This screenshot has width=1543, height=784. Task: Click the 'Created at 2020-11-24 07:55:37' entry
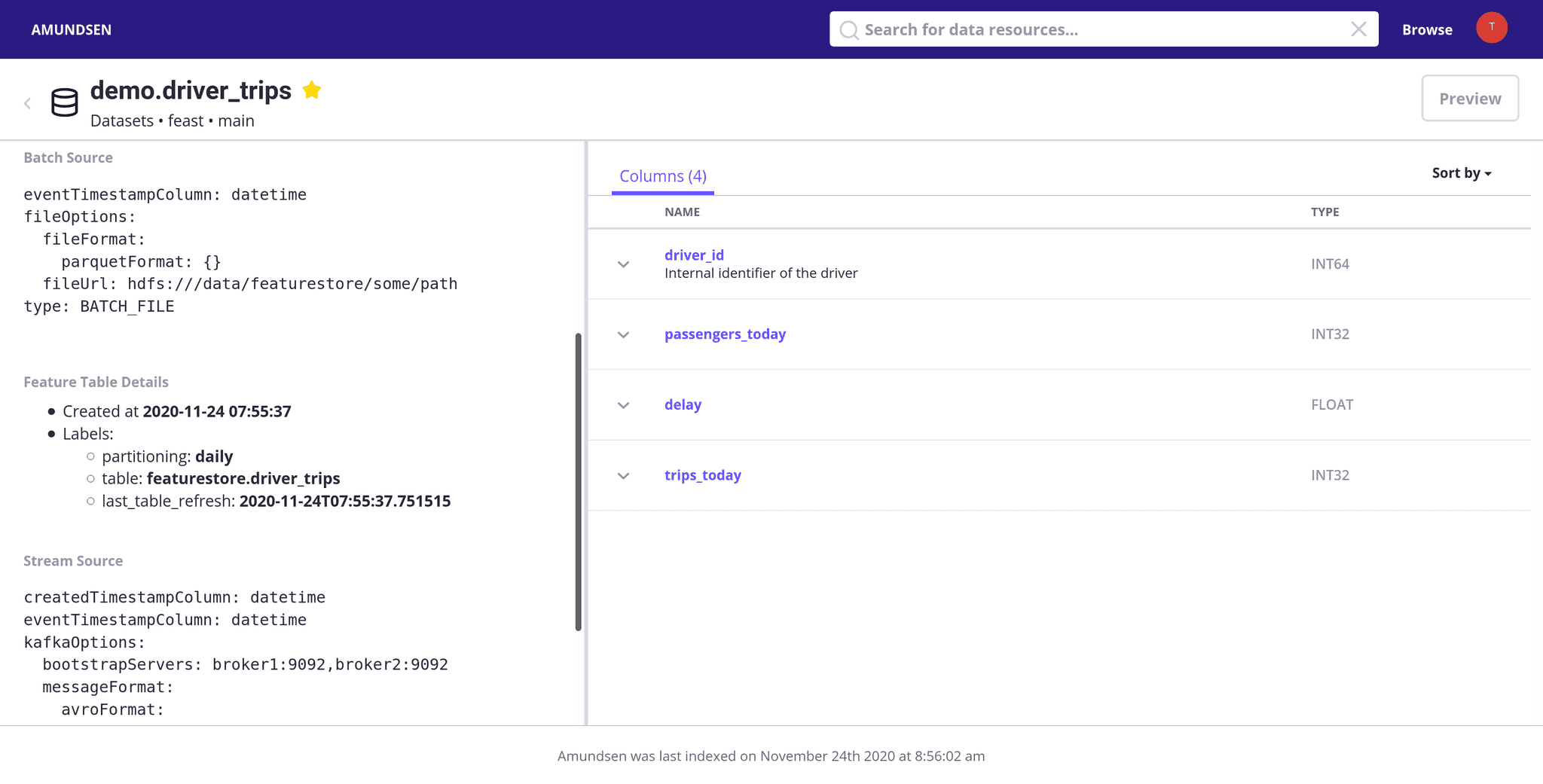(177, 411)
